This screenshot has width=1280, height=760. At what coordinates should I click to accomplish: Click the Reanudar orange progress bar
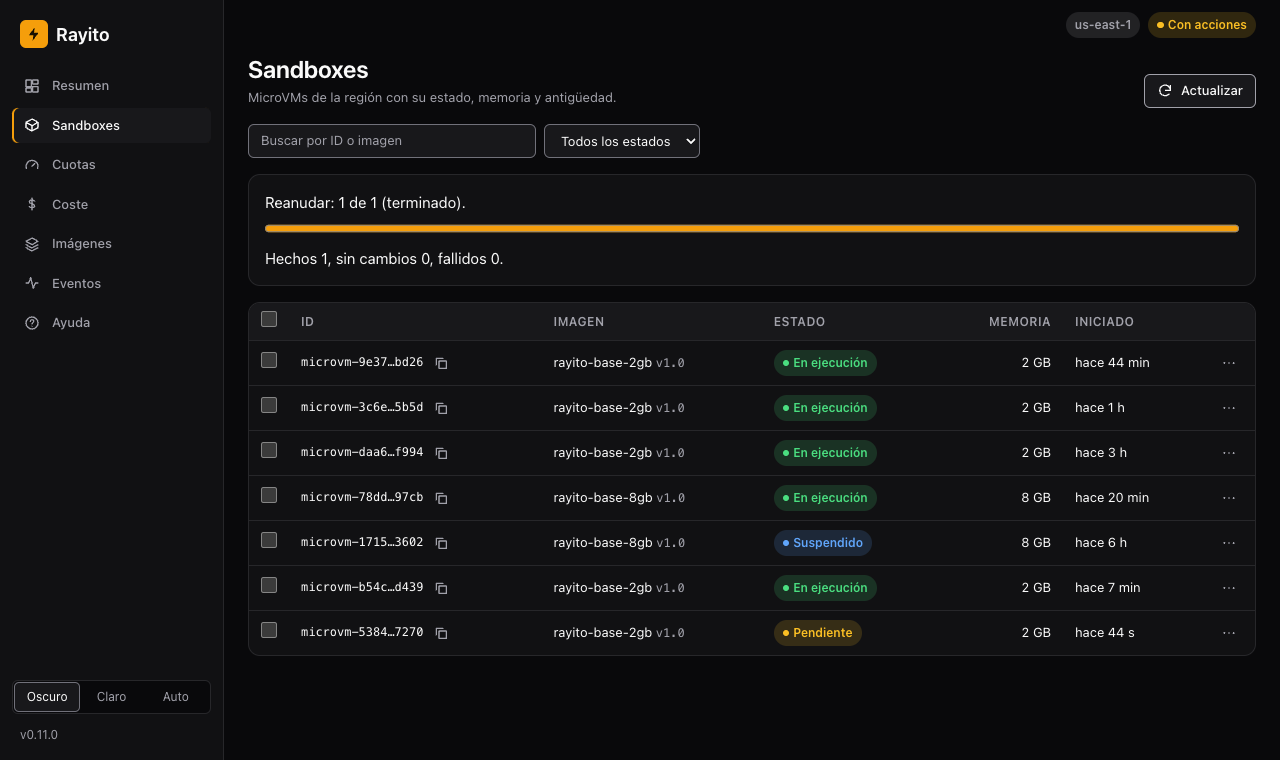pyautogui.click(x=752, y=228)
